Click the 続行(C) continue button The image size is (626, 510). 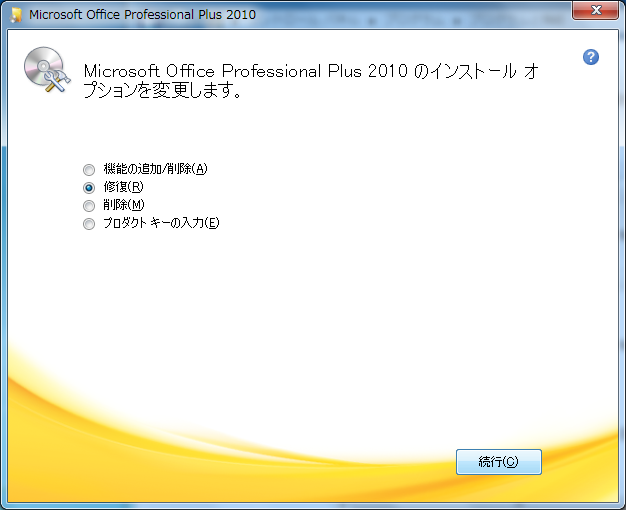(x=499, y=462)
